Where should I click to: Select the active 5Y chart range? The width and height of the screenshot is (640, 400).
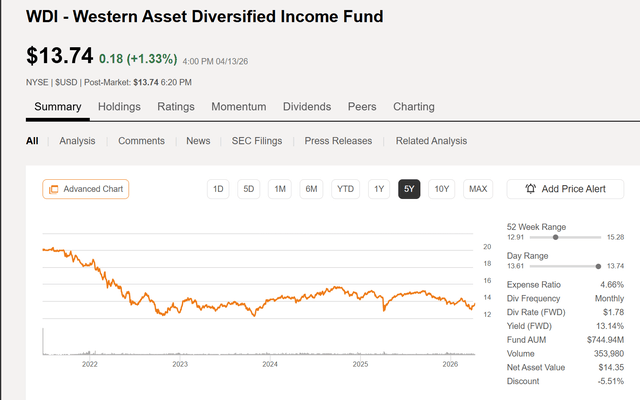pyautogui.click(x=409, y=189)
